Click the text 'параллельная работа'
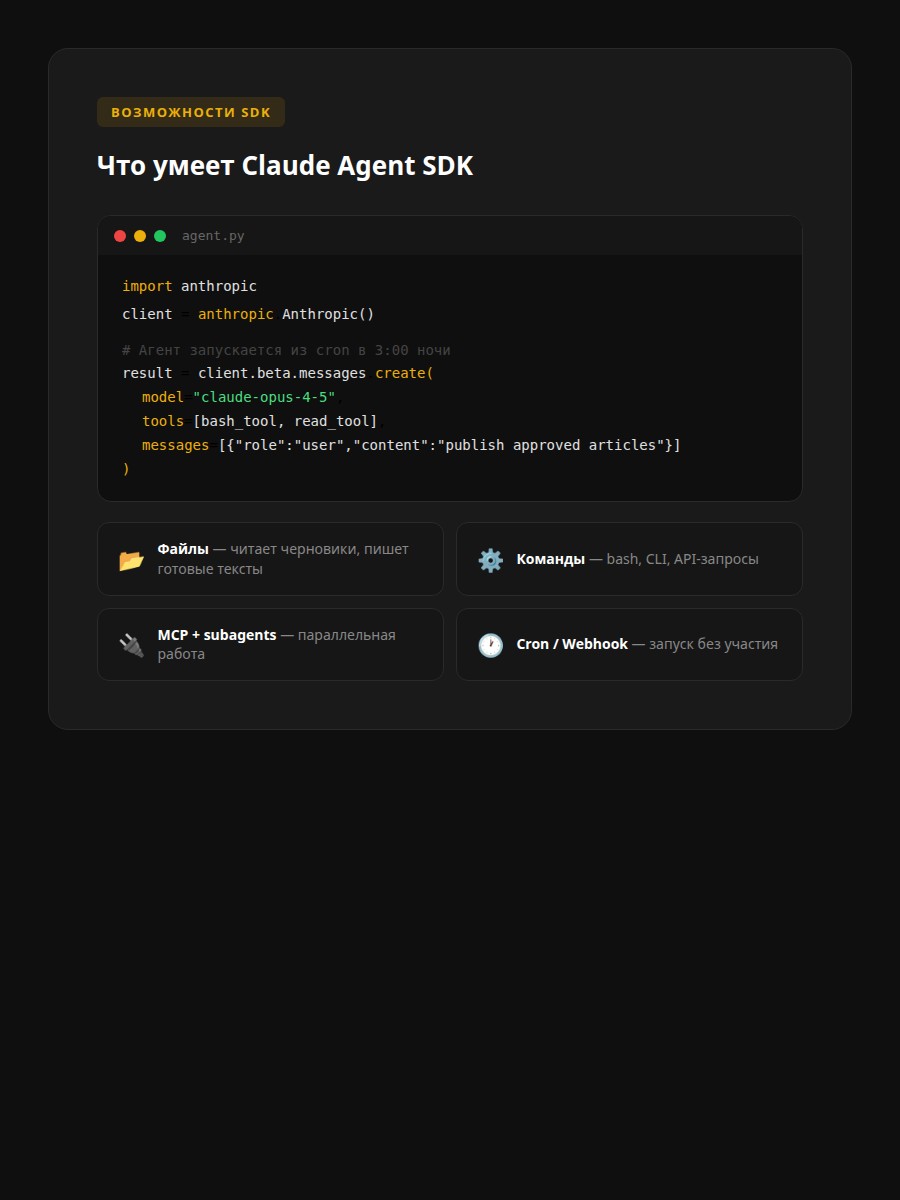 coord(277,644)
